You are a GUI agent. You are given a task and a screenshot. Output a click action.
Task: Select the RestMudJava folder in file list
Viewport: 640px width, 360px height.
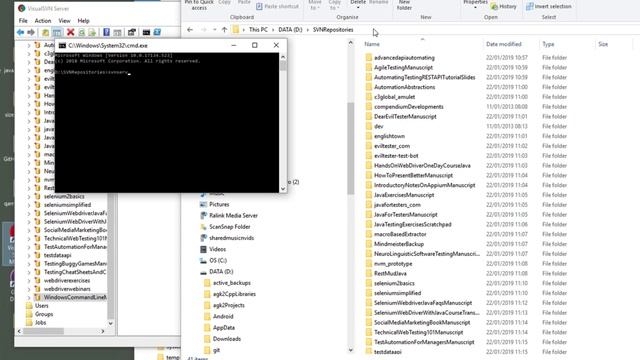pos(390,273)
